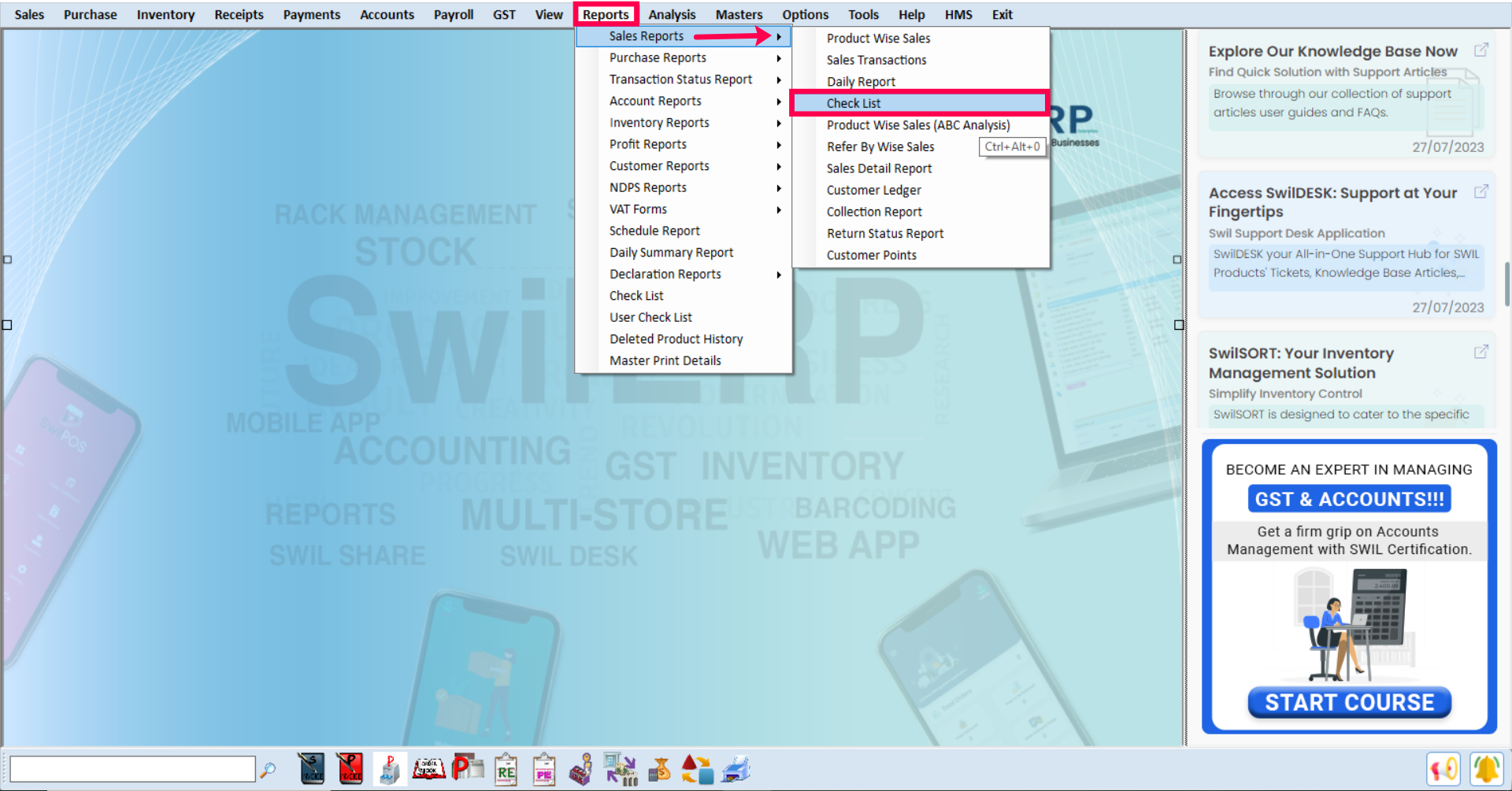Click the magnifier search icon in bottom bar
Image resolution: width=1512 pixels, height=791 pixels.
click(x=268, y=769)
